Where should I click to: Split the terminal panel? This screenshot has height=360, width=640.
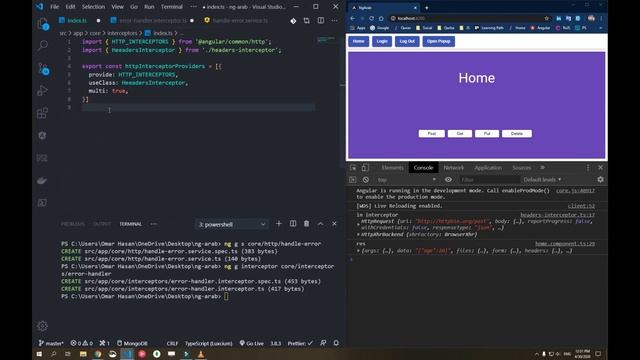coord(293,224)
